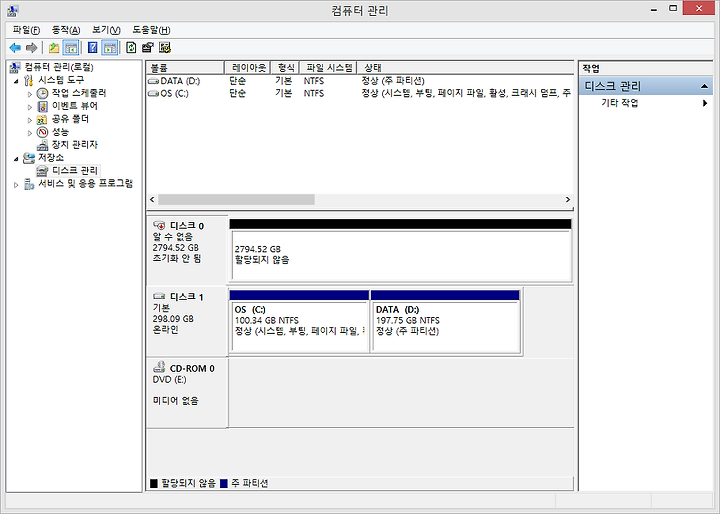Click blue 주 파티션 legend swatch

click(x=224, y=483)
